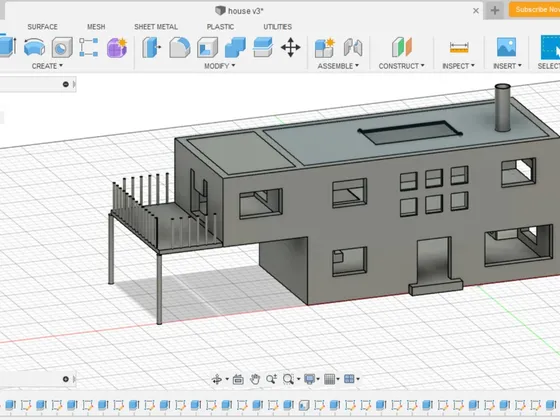This screenshot has height=420, width=560.
Task: Select the Shell tool
Action: click(208, 48)
